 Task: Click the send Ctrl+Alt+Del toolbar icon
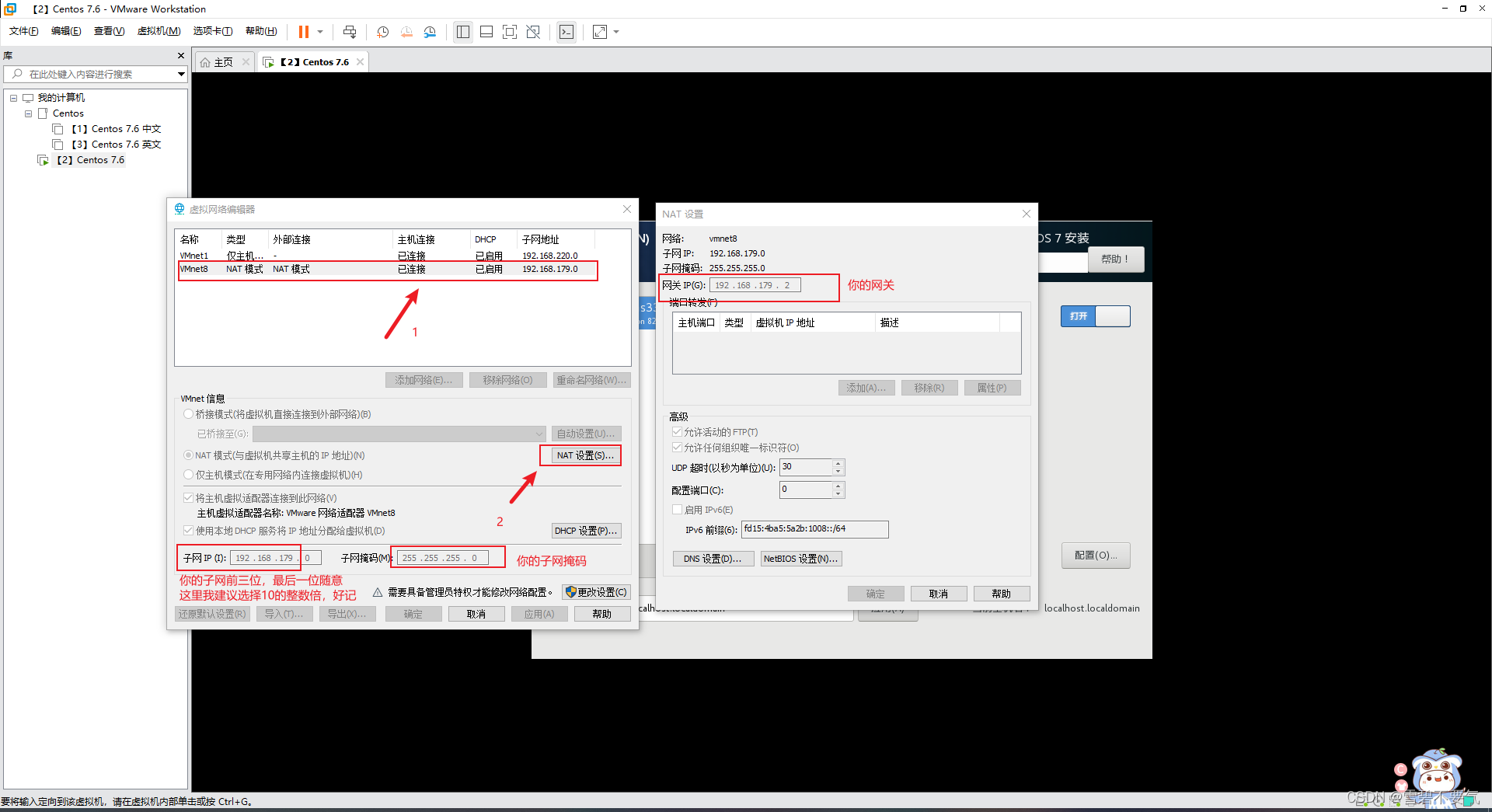350,32
